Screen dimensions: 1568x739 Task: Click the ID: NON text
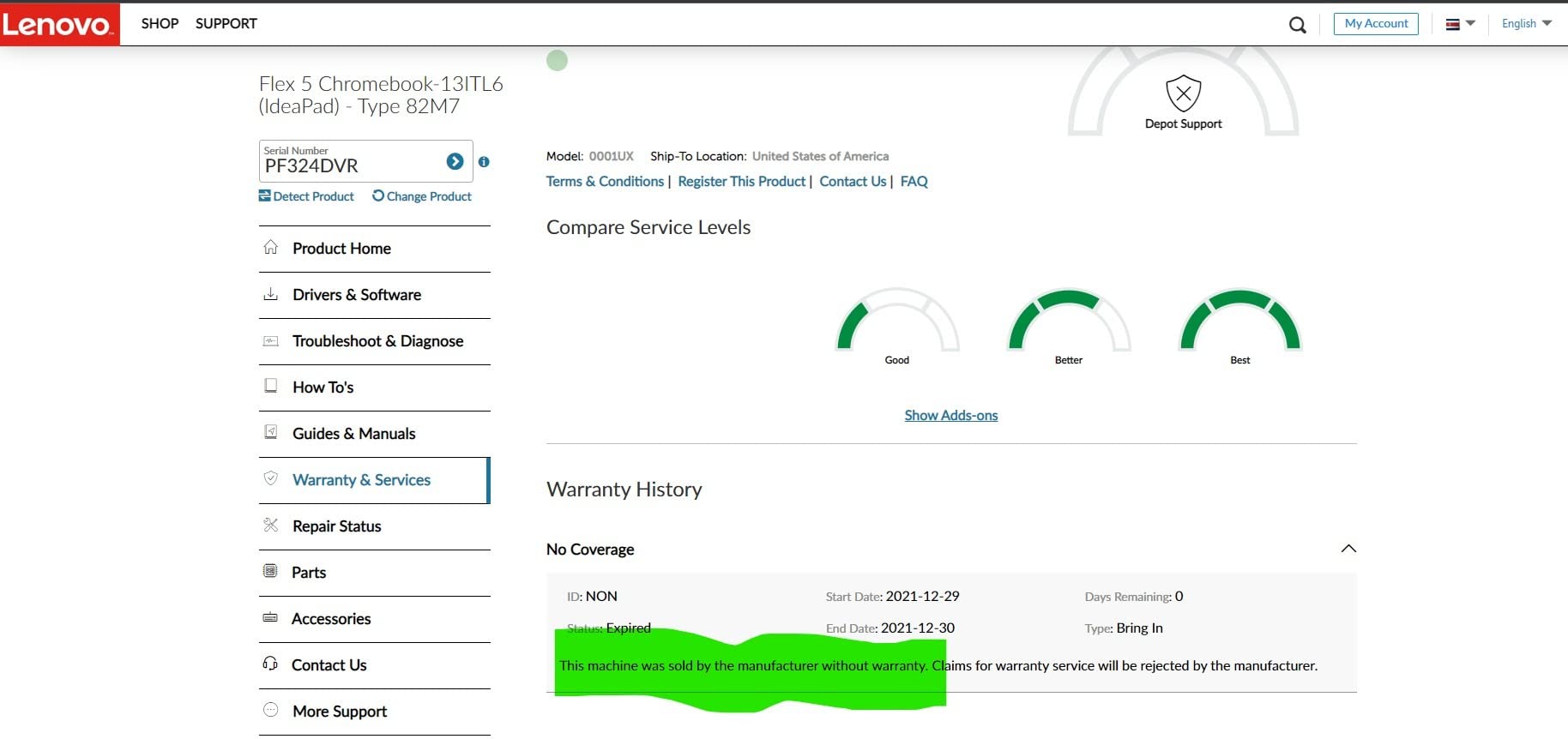pyautogui.click(x=592, y=596)
